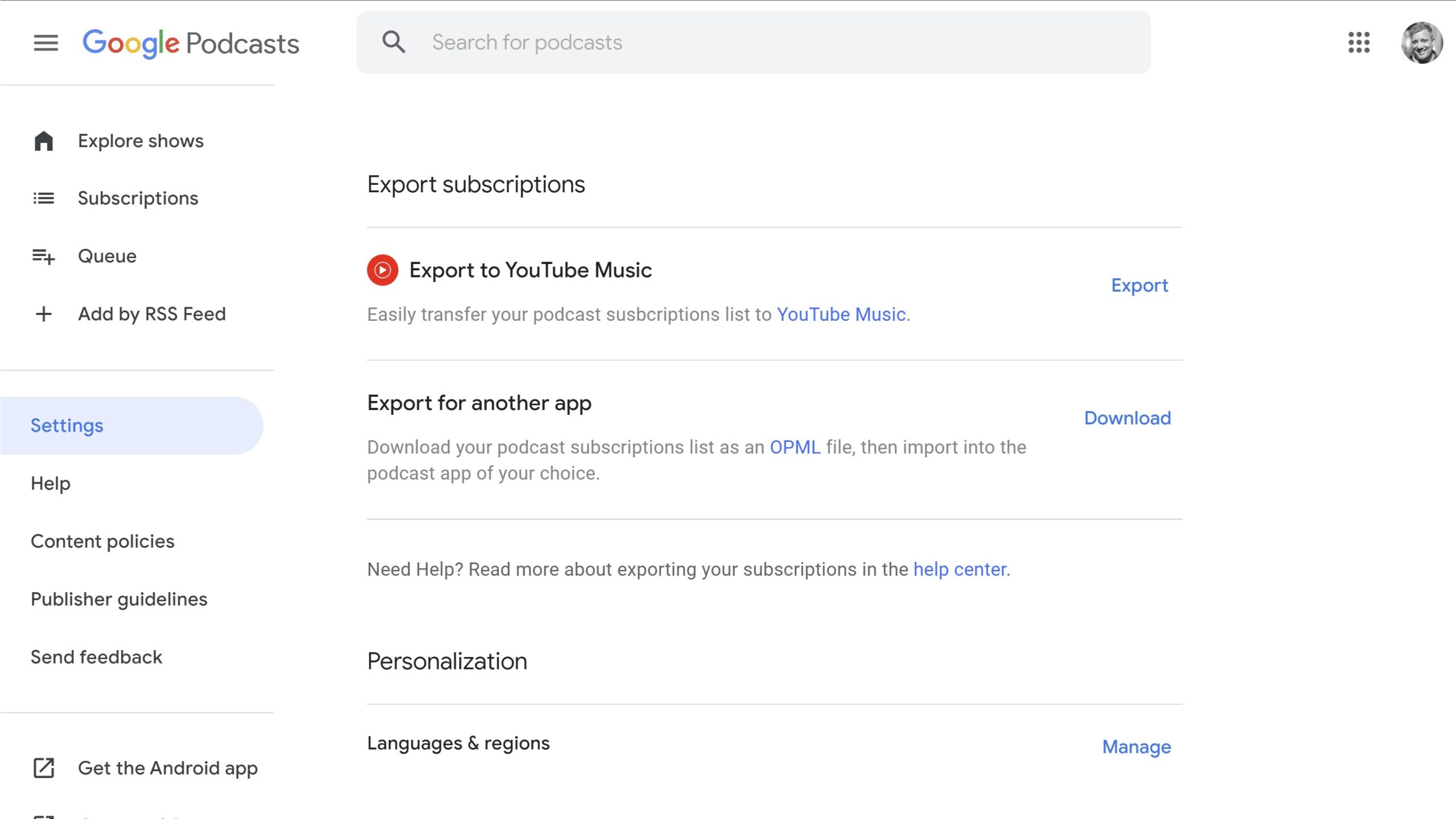Go to Explore shows
This screenshot has height=819, width=1456.
(x=140, y=141)
